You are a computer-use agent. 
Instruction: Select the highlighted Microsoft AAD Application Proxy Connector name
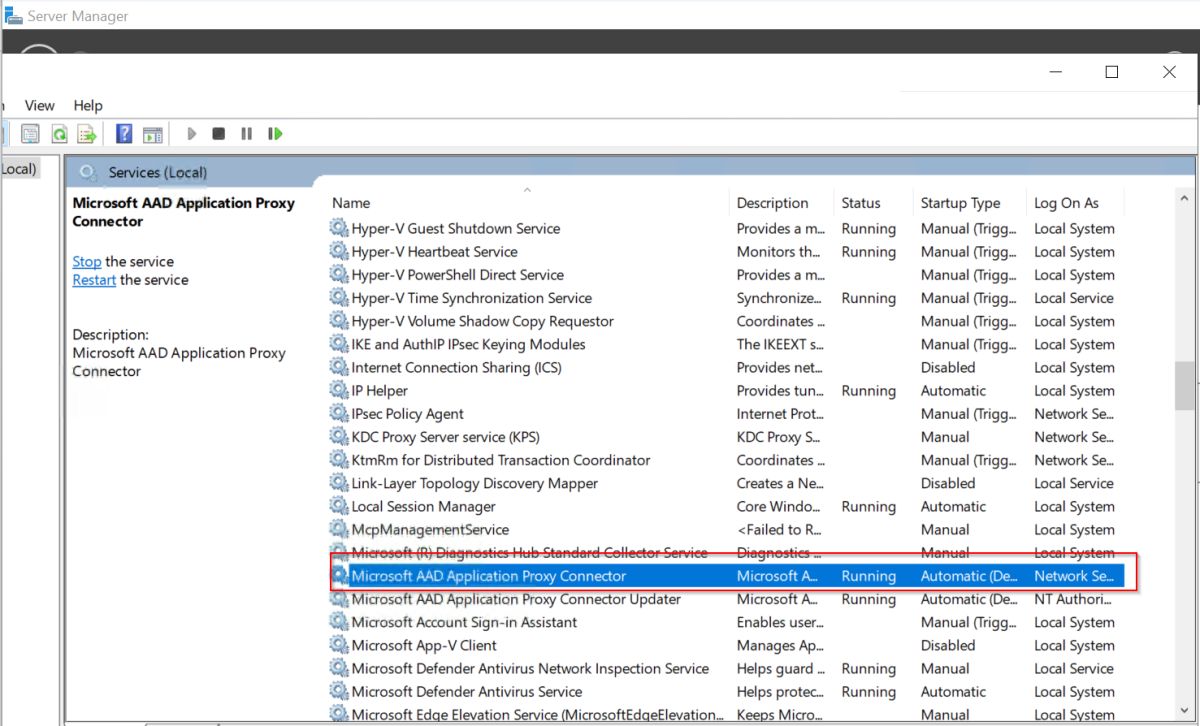pyautogui.click(x=489, y=576)
